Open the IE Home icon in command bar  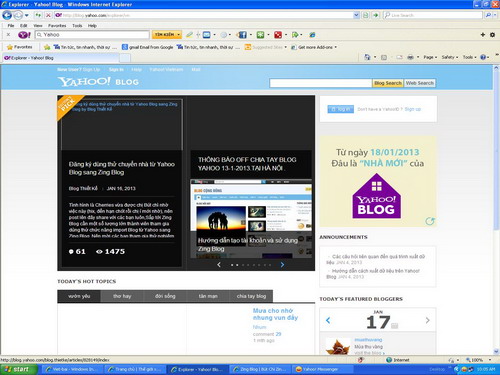coord(367,57)
